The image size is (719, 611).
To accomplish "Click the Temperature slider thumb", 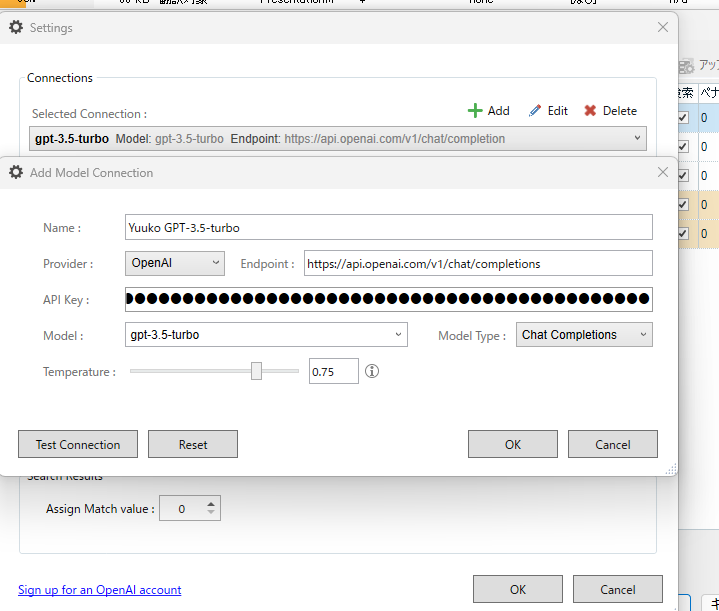I will [x=256, y=371].
